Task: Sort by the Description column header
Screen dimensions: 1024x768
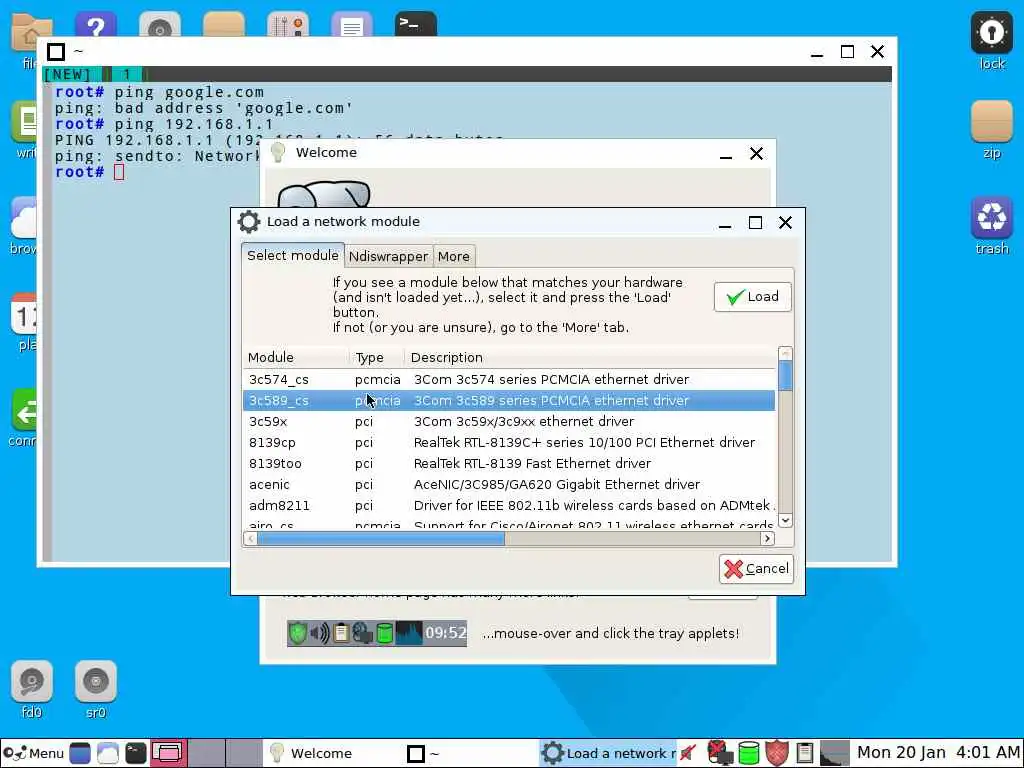Action: click(x=590, y=357)
